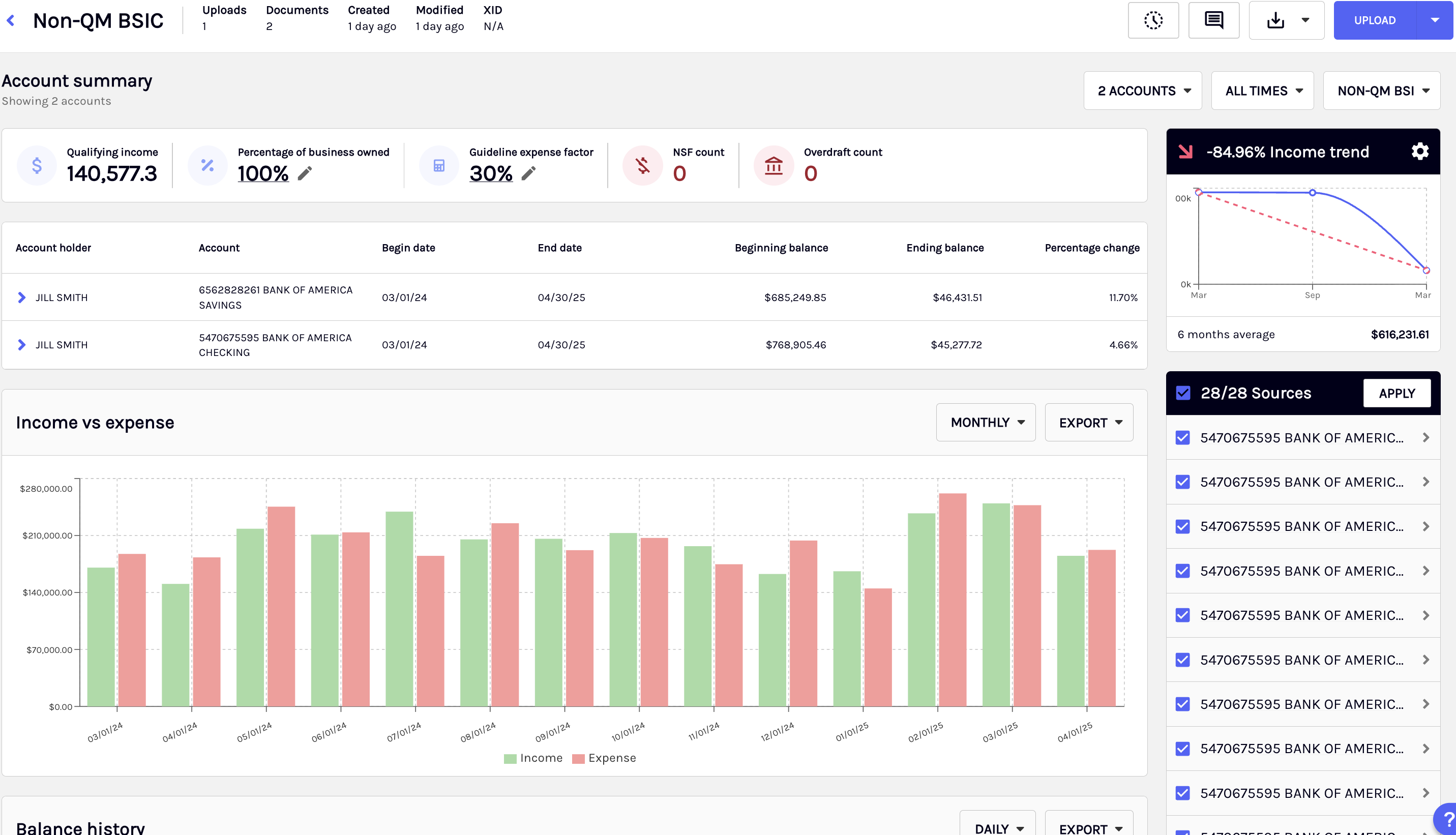Toggle the 28/28 Sources select-all checkbox
This screenshot has height=835, width=1456.
(1183, 393)
